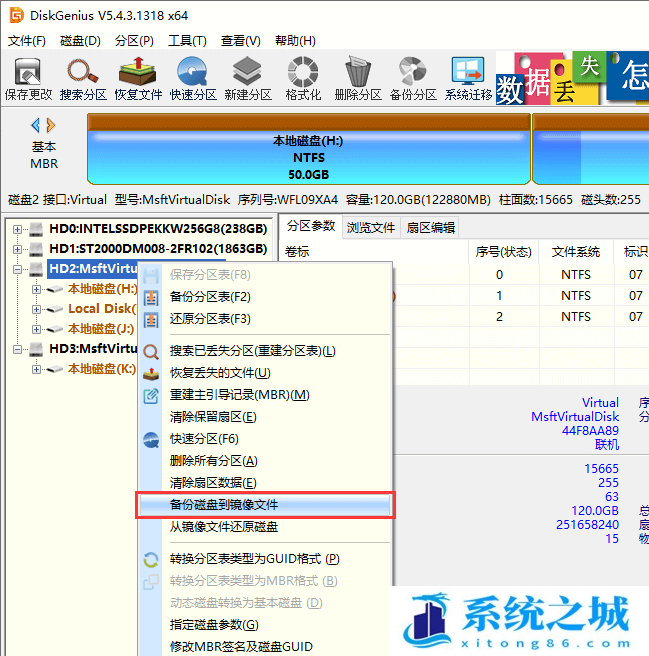Open the 磁盘(D) menu
The height and width of the screenshot is (656, 649).
click(x=80, y=41)
